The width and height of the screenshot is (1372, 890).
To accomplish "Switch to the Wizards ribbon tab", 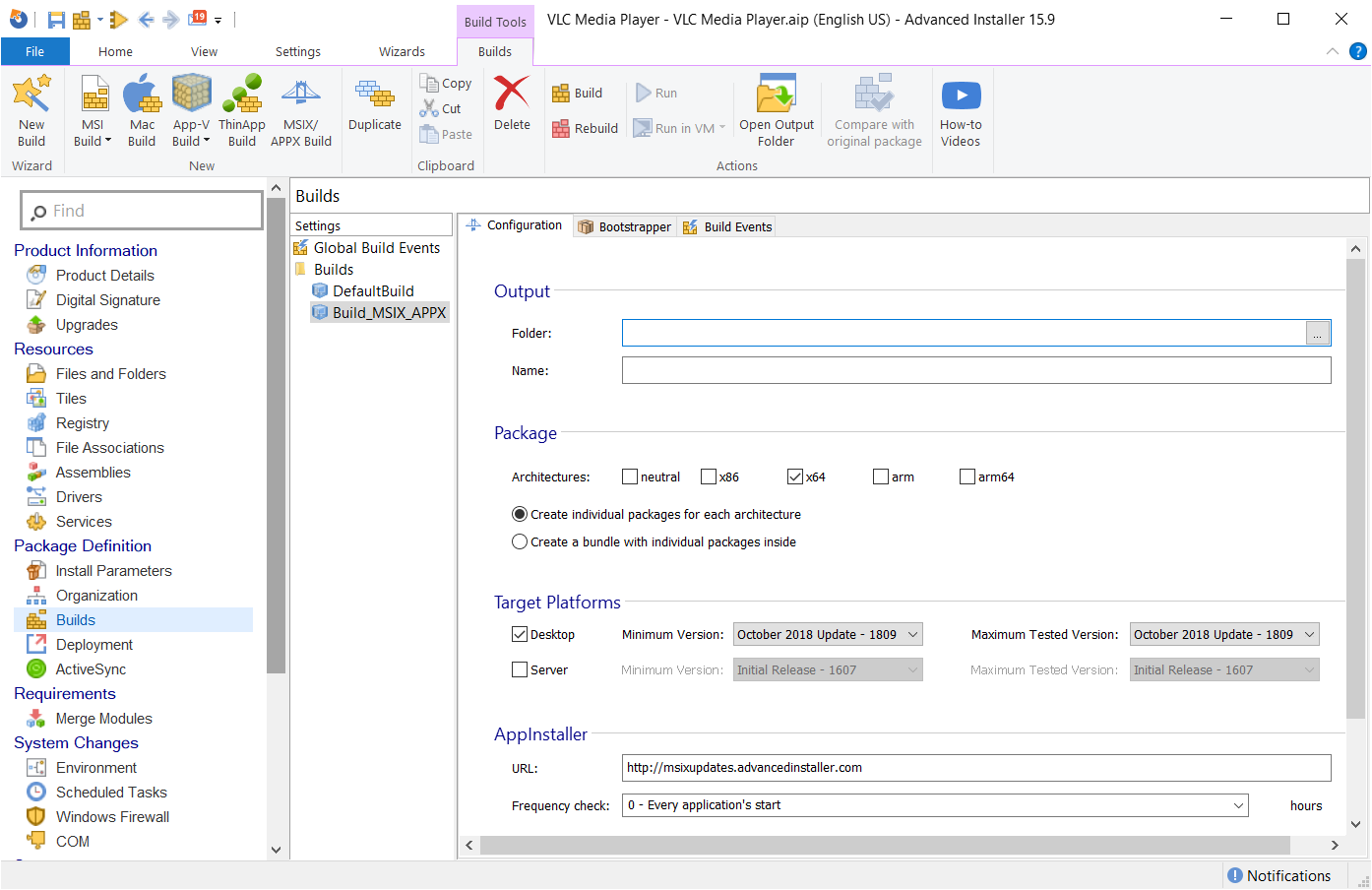I will 402,52.
